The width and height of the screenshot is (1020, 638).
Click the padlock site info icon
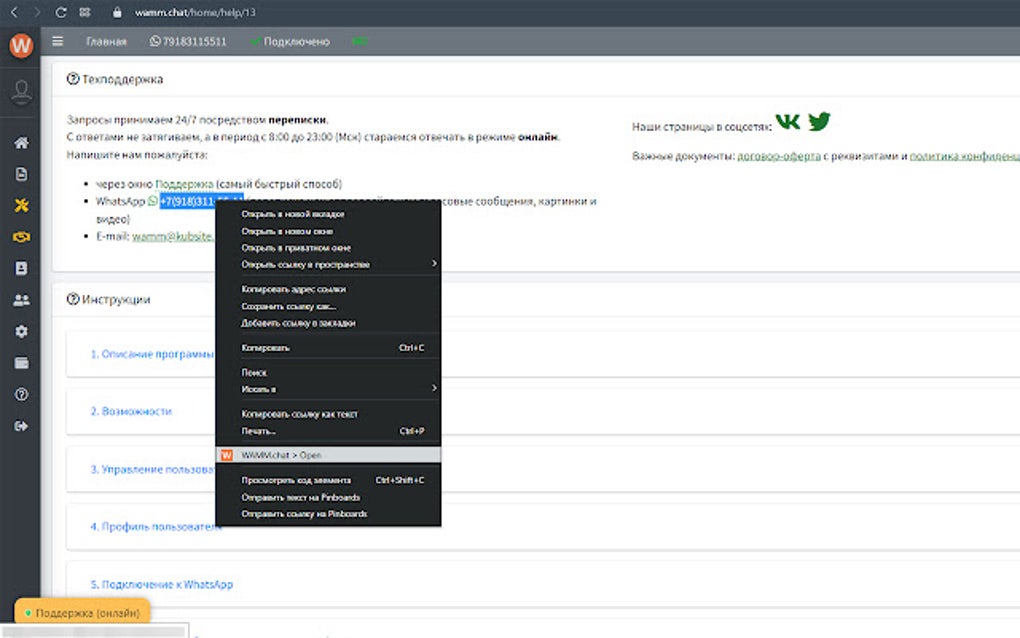116,12
